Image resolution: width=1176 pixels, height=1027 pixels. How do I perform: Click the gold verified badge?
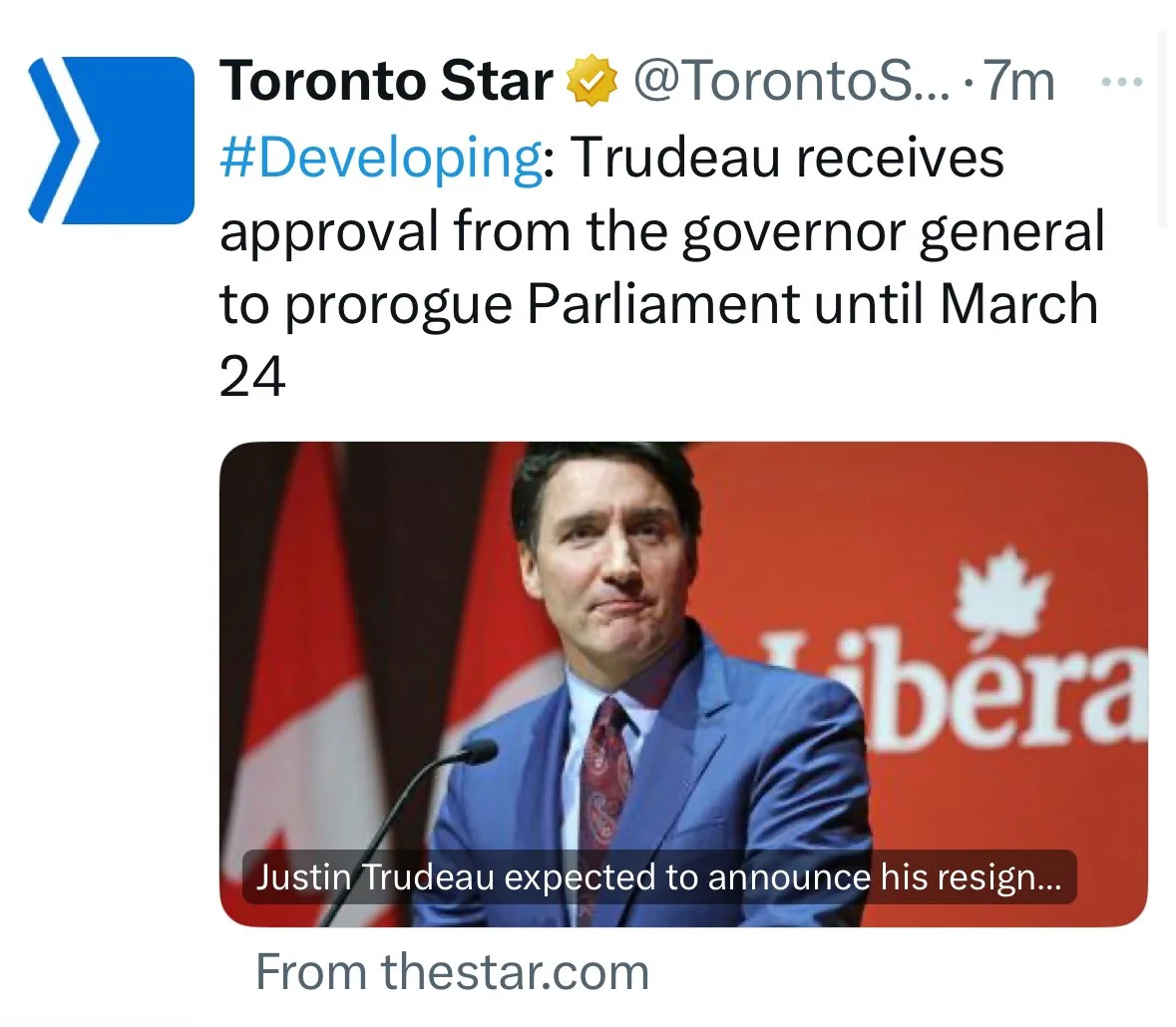591,82
